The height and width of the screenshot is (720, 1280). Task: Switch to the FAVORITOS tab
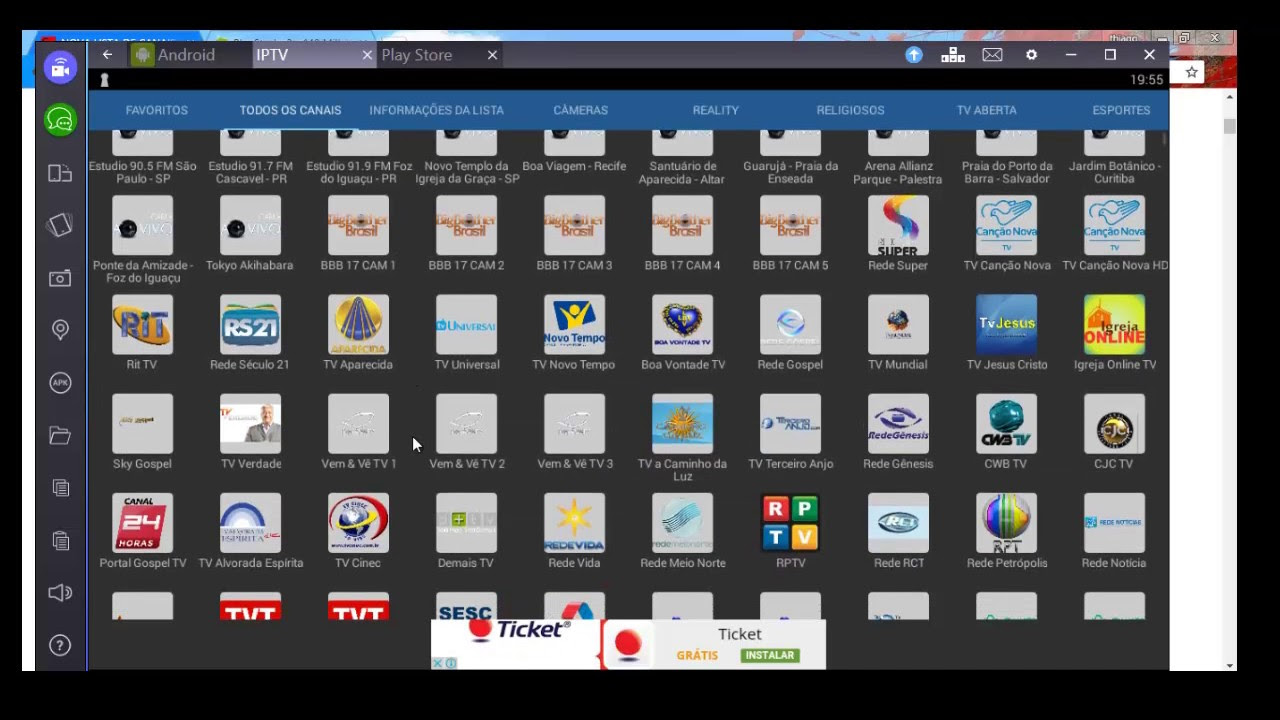click(x=157, y=110)
